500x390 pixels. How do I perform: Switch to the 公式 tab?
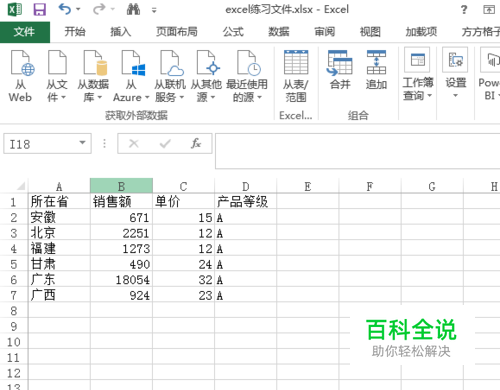tap(233, 32)
